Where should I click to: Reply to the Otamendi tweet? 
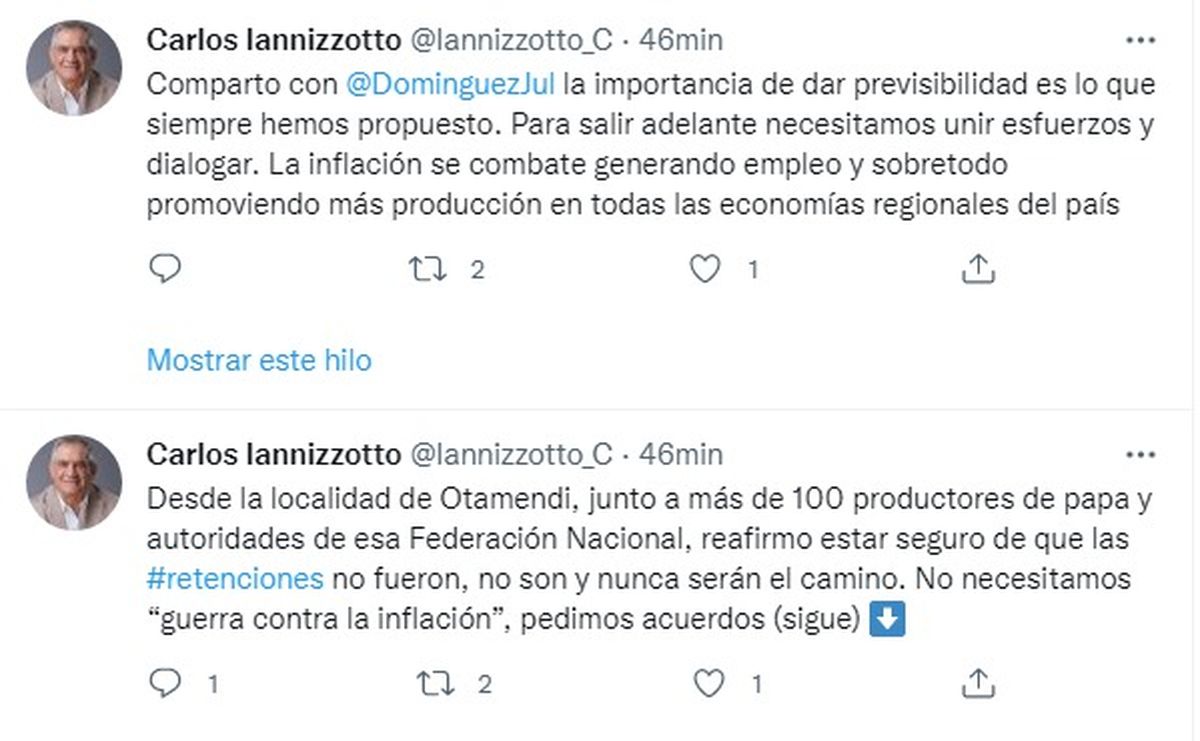click(164, 683)
